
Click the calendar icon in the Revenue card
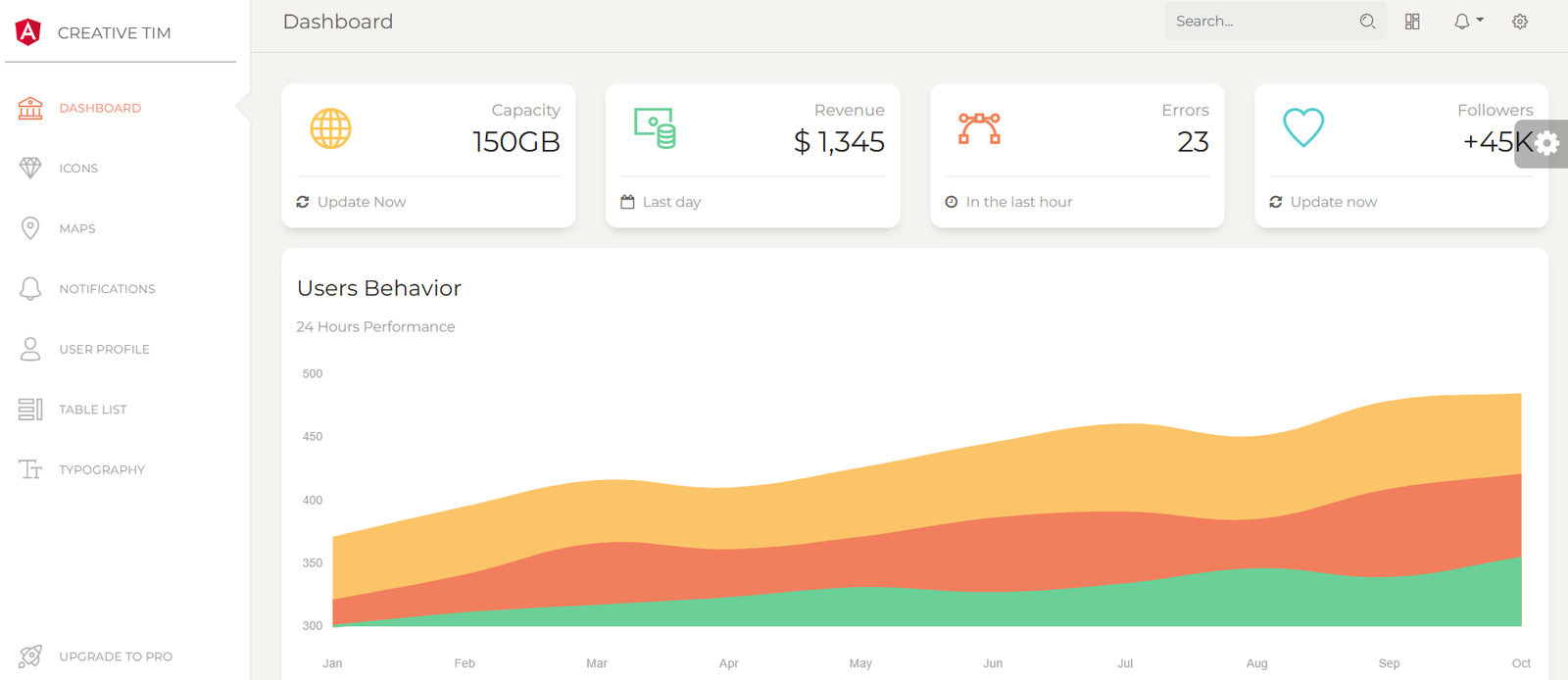[x=627, y=202]
